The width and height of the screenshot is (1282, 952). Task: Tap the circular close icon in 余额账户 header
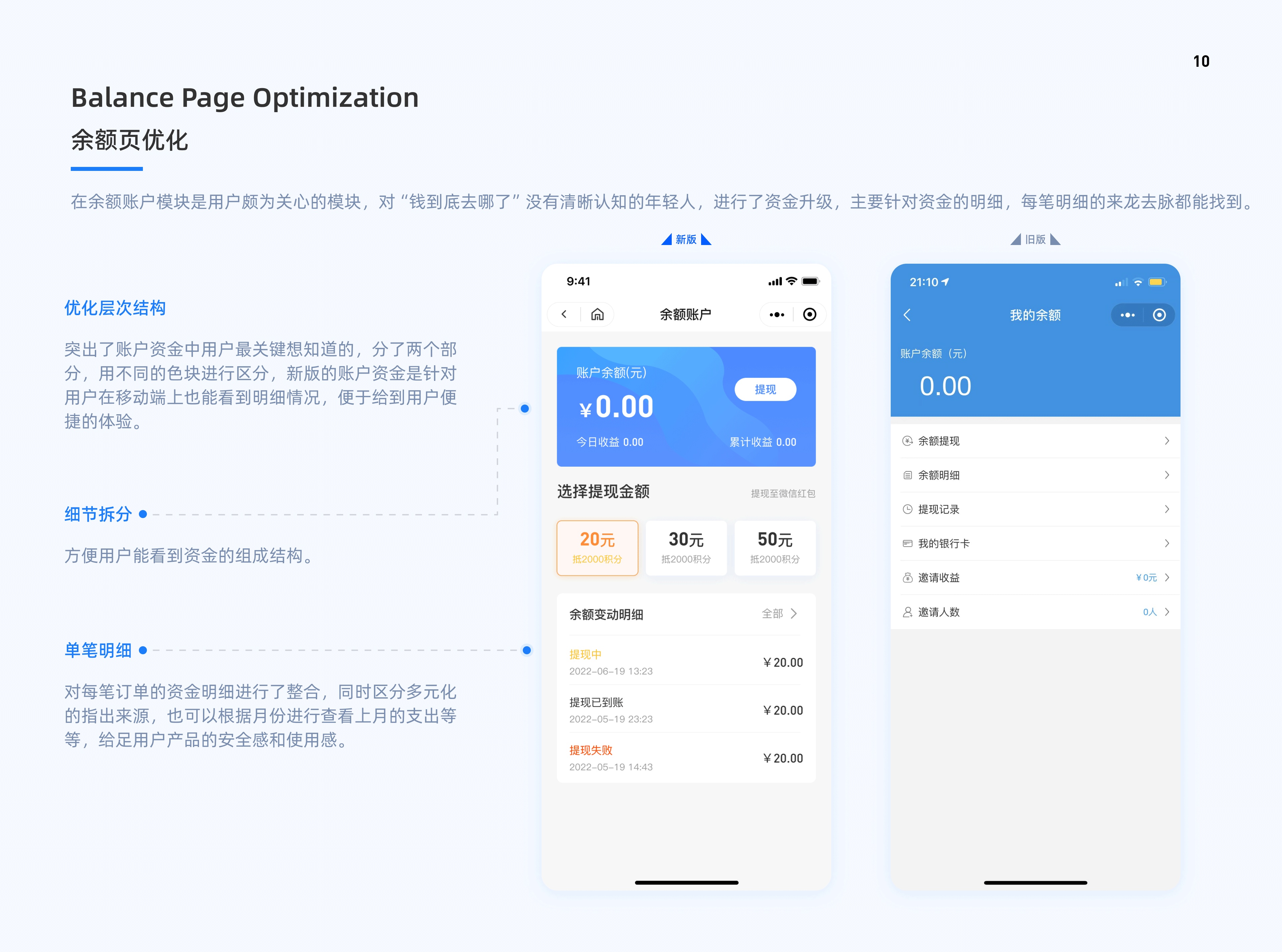pyautogui.click(x=809, y=314)
